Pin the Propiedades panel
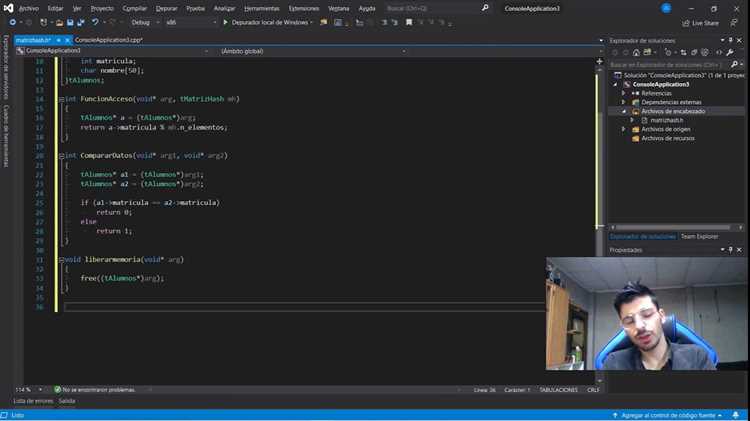This screenshot has height=421, width=750. tap(730, 250)
